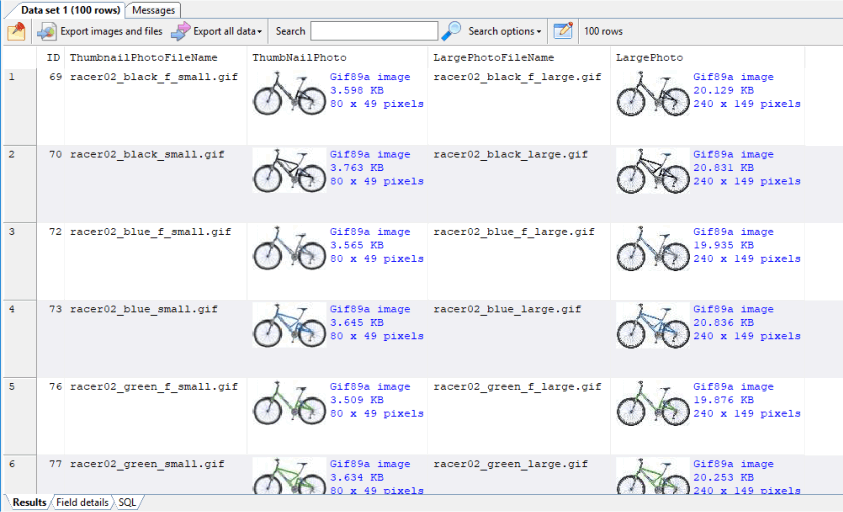This screenshot has width=843, height=512.
Task: Open the Export all data dropdown
Action: (216, 31)
